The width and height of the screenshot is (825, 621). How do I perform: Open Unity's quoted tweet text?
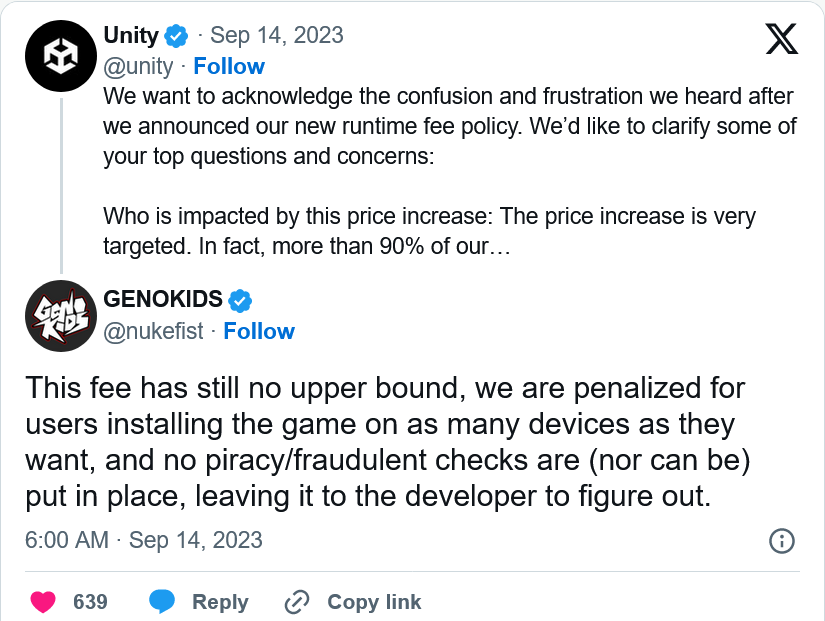tap(450, 171)
